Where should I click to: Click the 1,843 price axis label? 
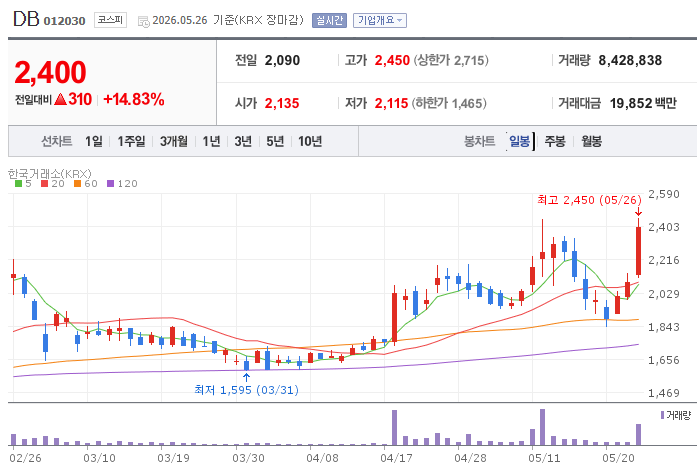(x=664, y=327)
